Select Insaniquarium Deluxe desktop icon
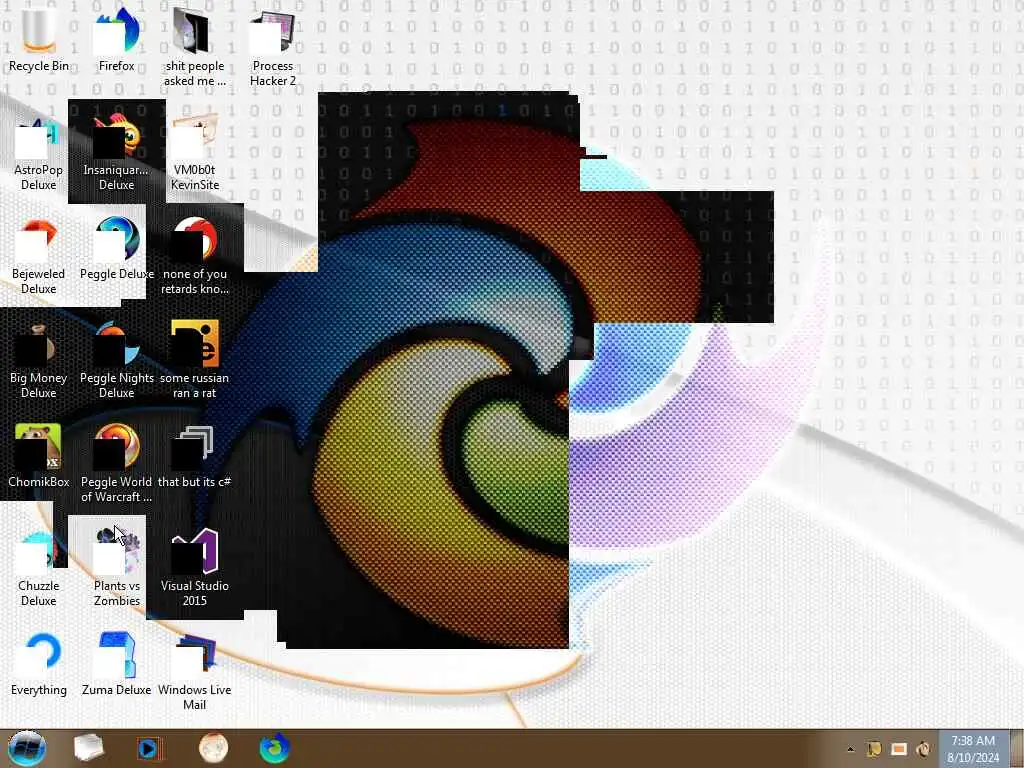The height and width of the screenshot is (768, 1024). 116,153
